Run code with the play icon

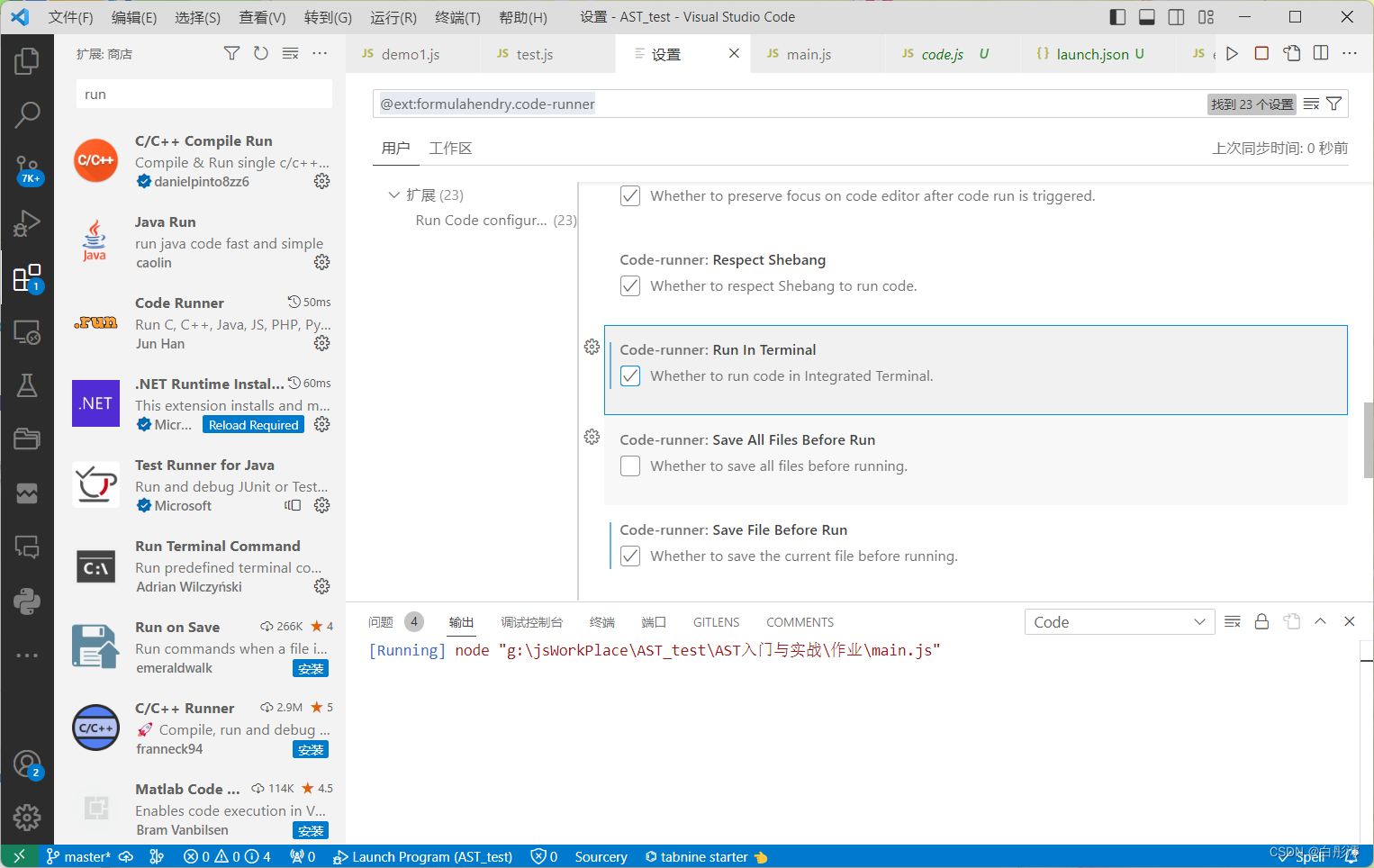[x=1232, y=54]
